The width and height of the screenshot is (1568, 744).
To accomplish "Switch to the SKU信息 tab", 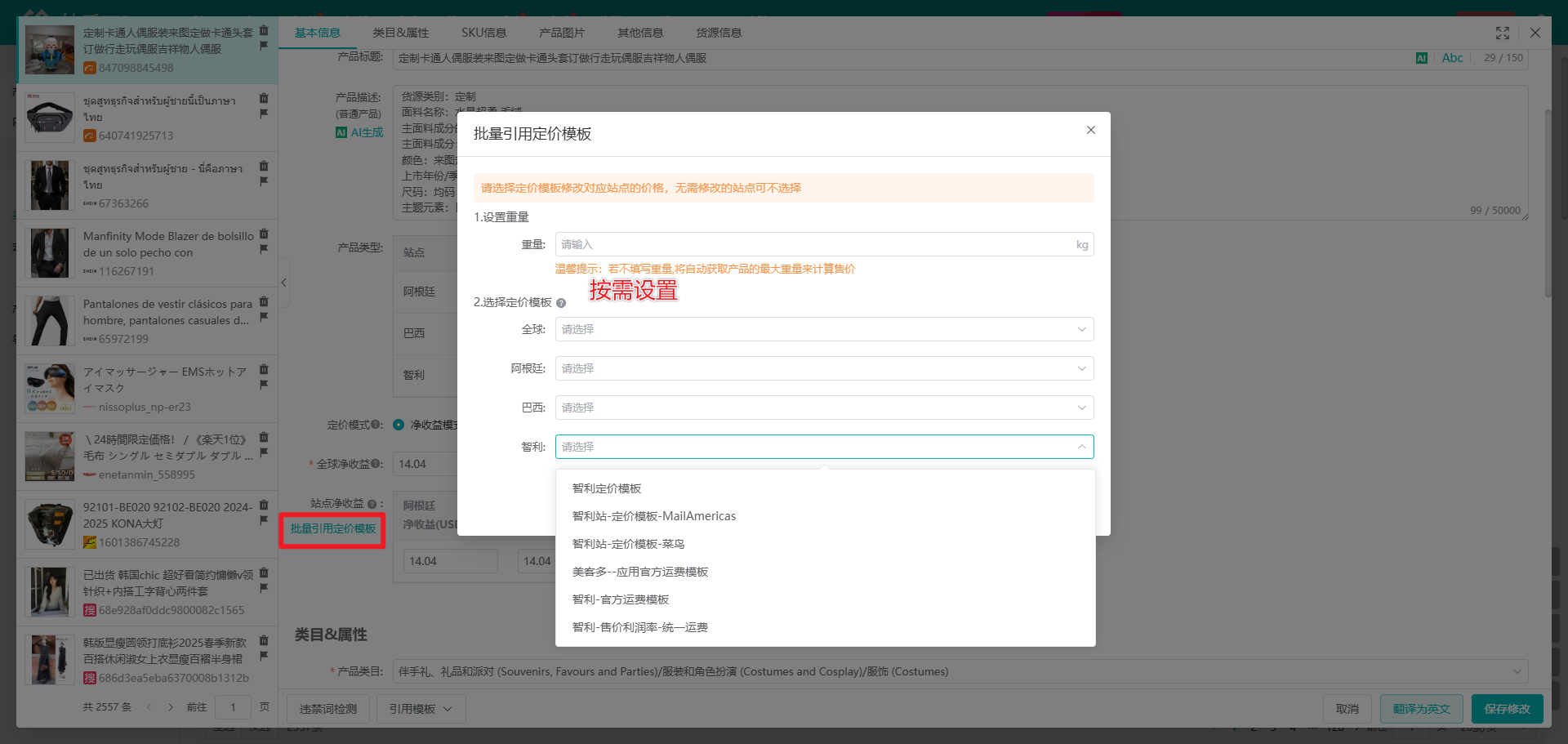I will [483, 33].
